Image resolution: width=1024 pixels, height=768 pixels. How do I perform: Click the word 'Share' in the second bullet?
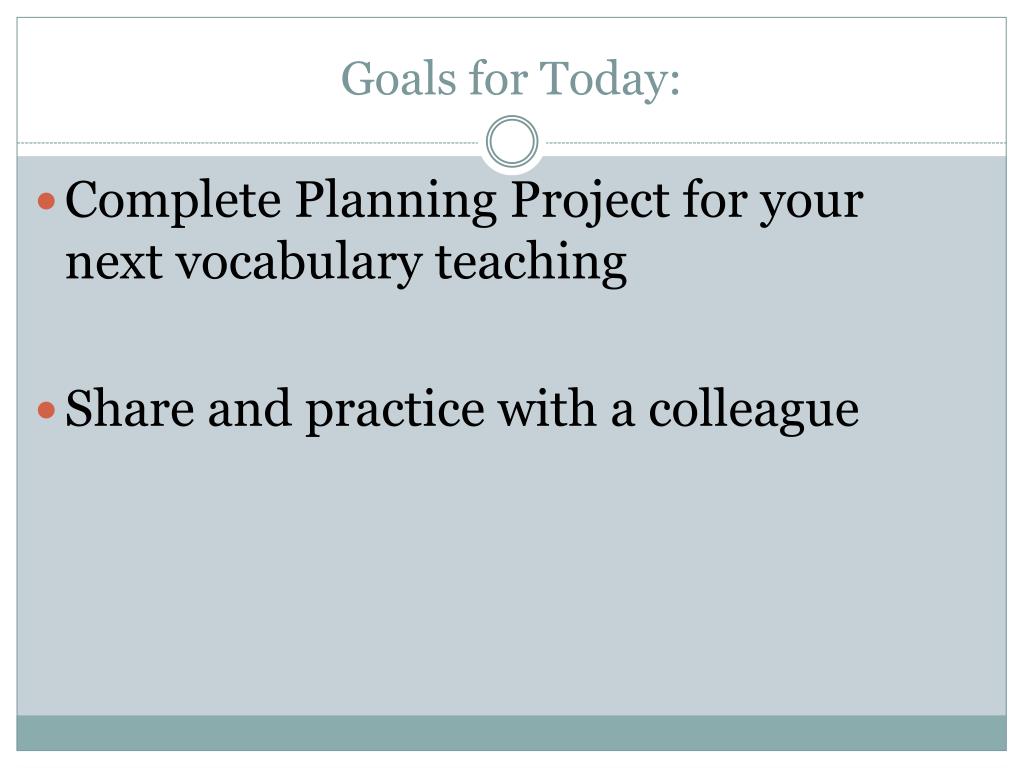coord(130,409)
